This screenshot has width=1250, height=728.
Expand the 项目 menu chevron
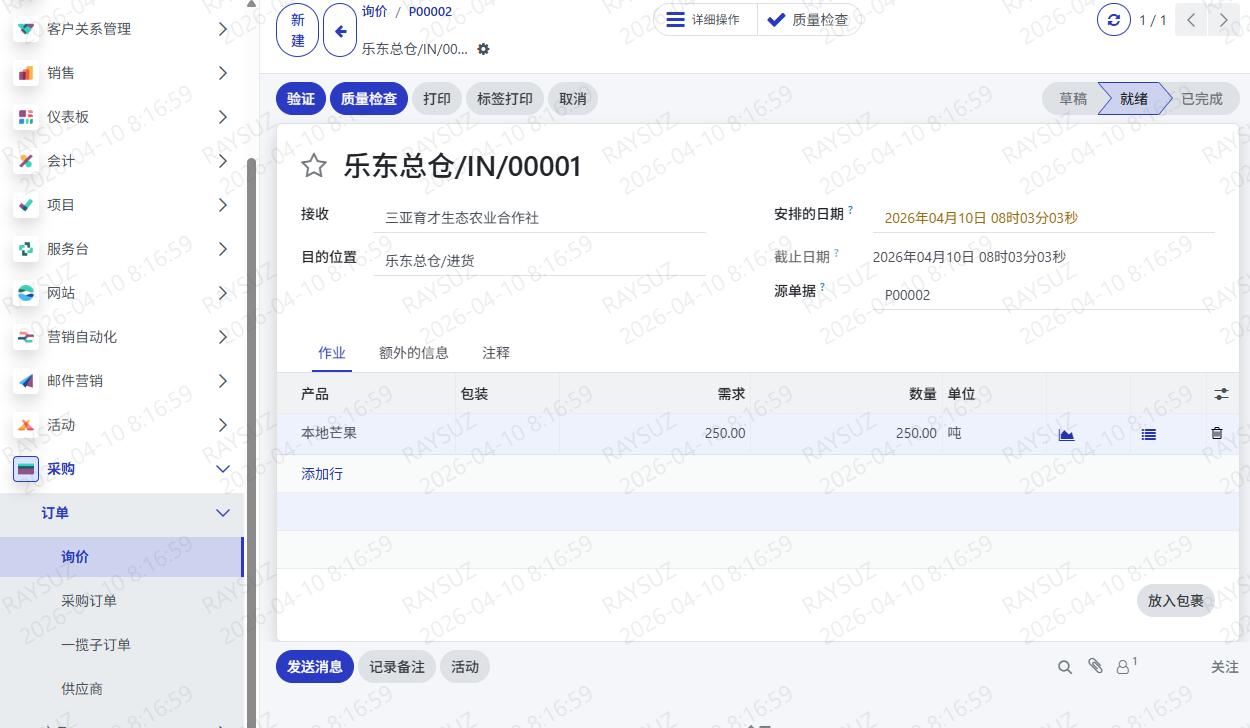[x=222, y=205]
